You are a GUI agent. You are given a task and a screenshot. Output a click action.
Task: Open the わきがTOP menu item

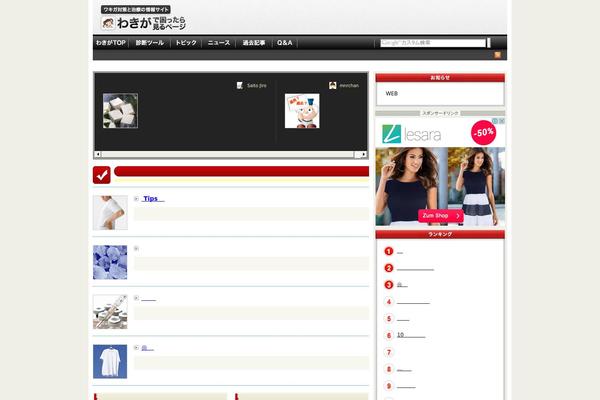coord(111,43)
